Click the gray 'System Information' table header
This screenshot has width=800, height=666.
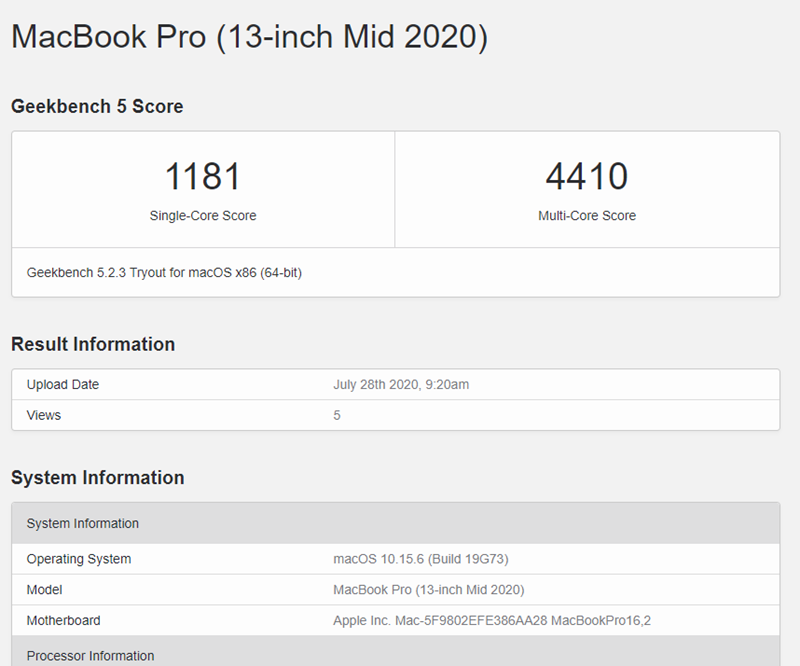pyautogui.click(x=396, y=523)
